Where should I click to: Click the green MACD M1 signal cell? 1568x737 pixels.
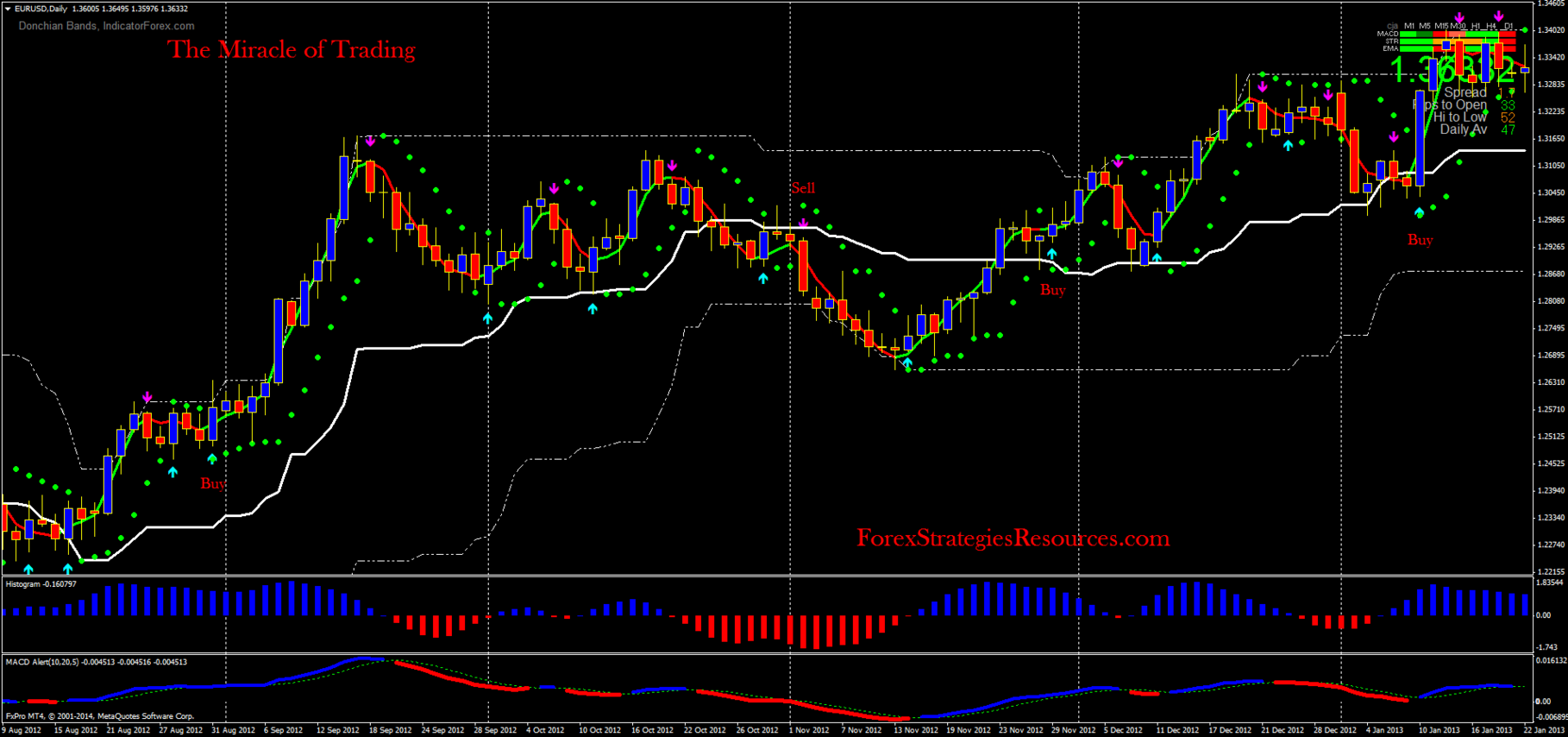click(1408, 34)
